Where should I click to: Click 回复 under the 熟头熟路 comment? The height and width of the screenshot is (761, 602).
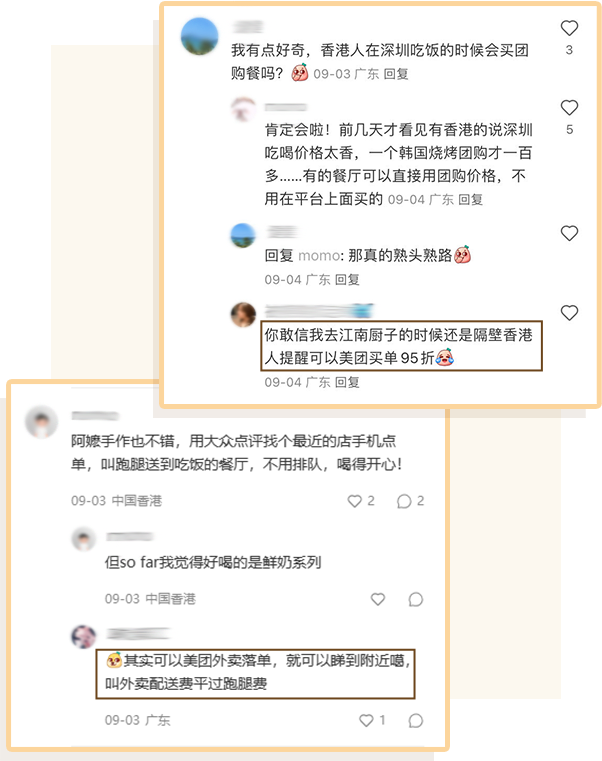point(347,280)
